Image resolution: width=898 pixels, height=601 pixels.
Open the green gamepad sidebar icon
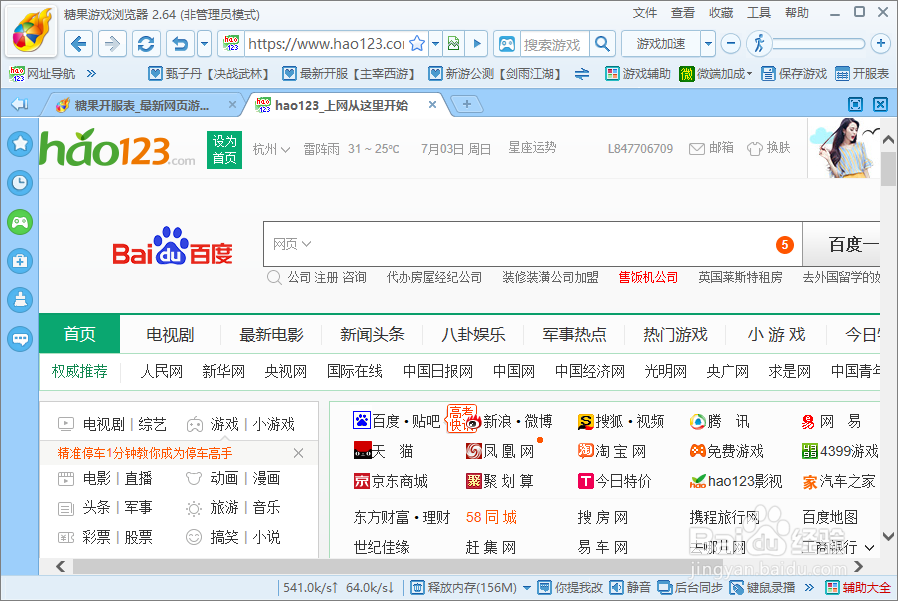pyautogui.click(x=20, y=222)
